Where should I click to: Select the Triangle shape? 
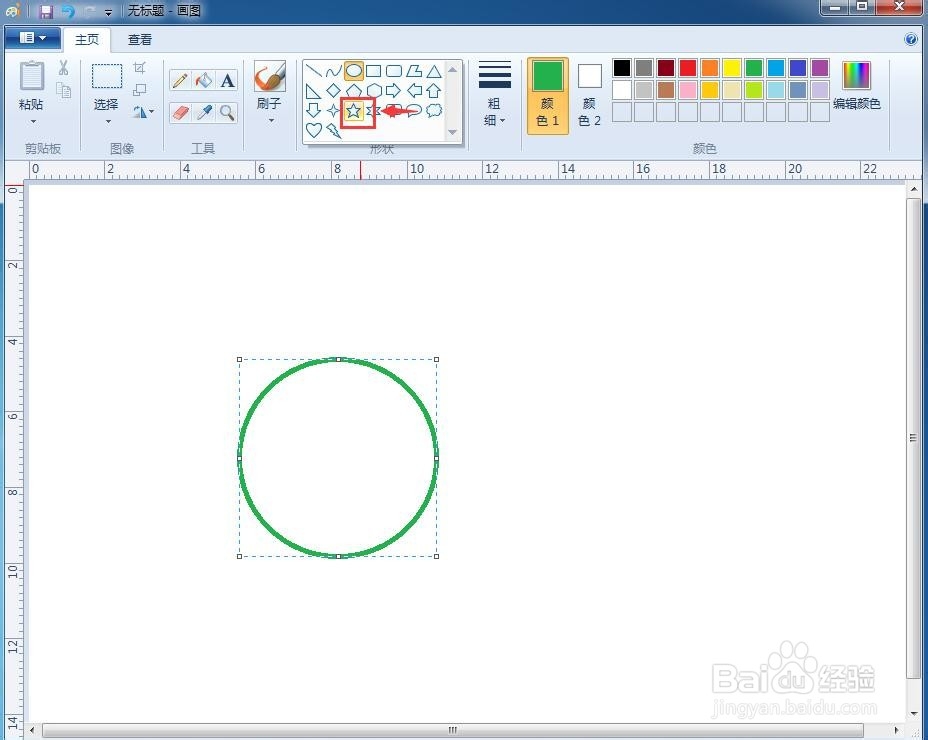[434, 72]
